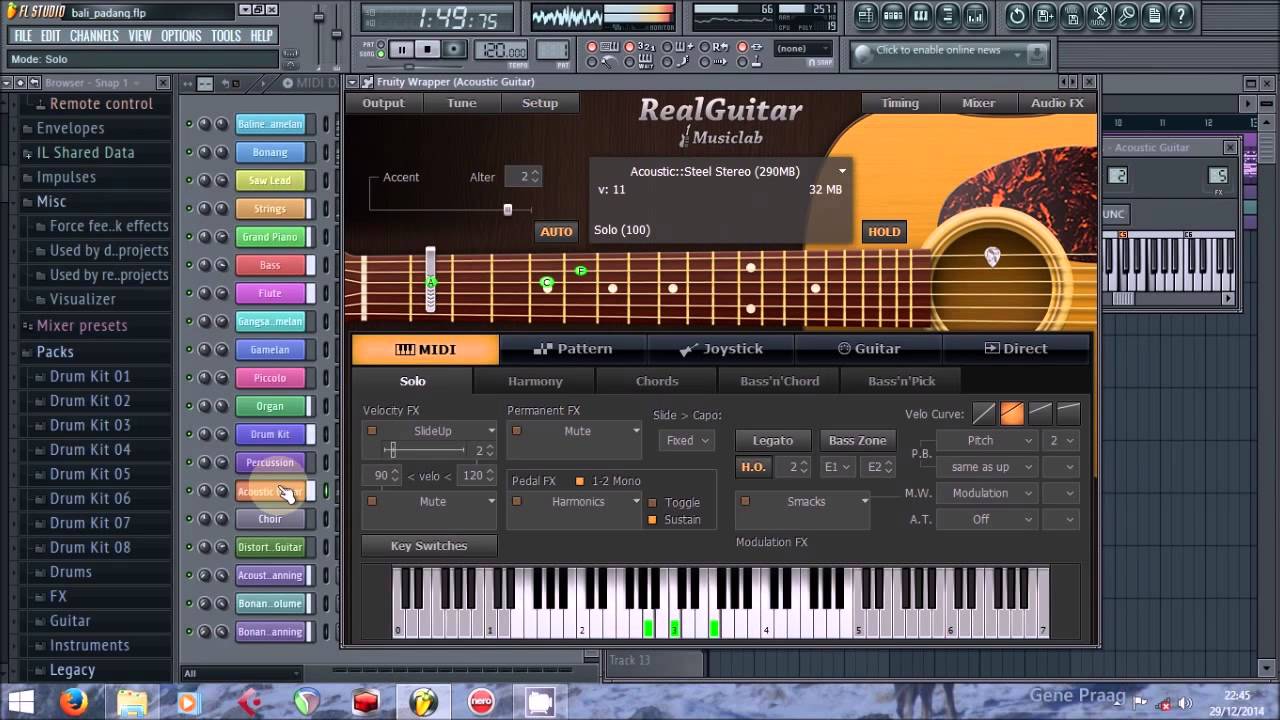Select the third velocity curve icon
The height and width of the screenshot is (720, 1280).
[x=1040, y=413]
